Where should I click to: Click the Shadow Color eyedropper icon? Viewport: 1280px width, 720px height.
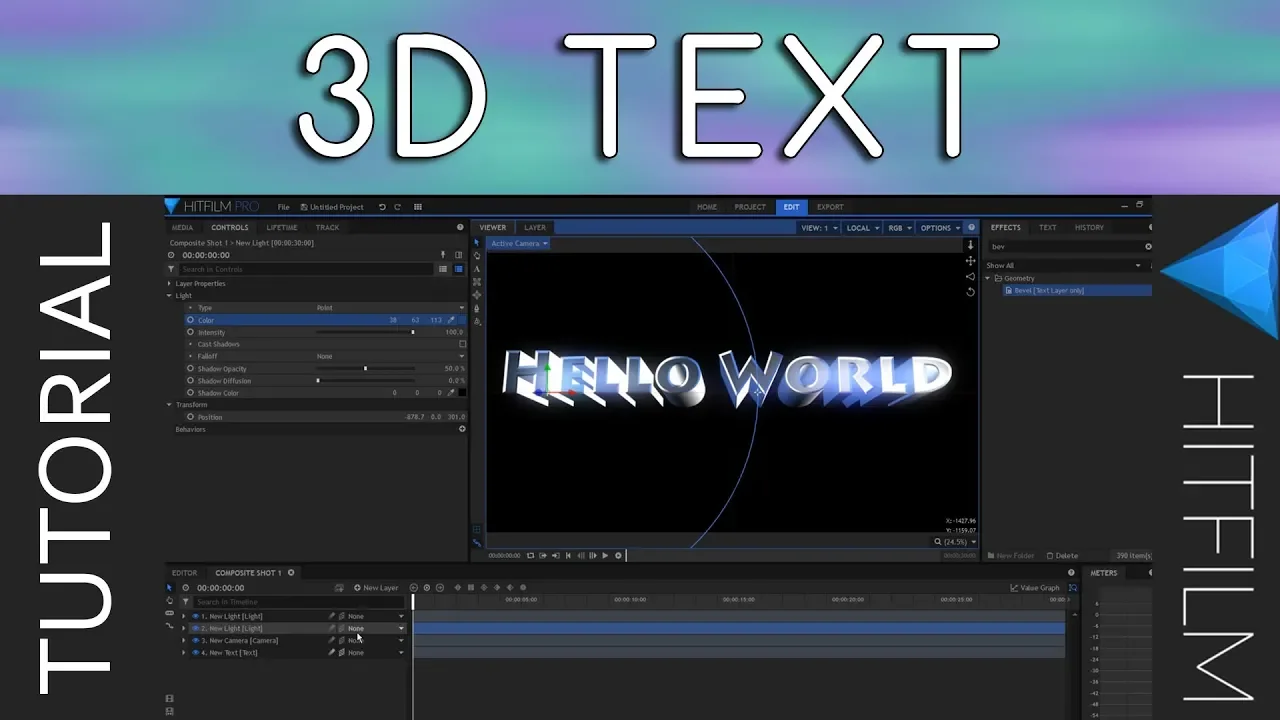(450, 393)
